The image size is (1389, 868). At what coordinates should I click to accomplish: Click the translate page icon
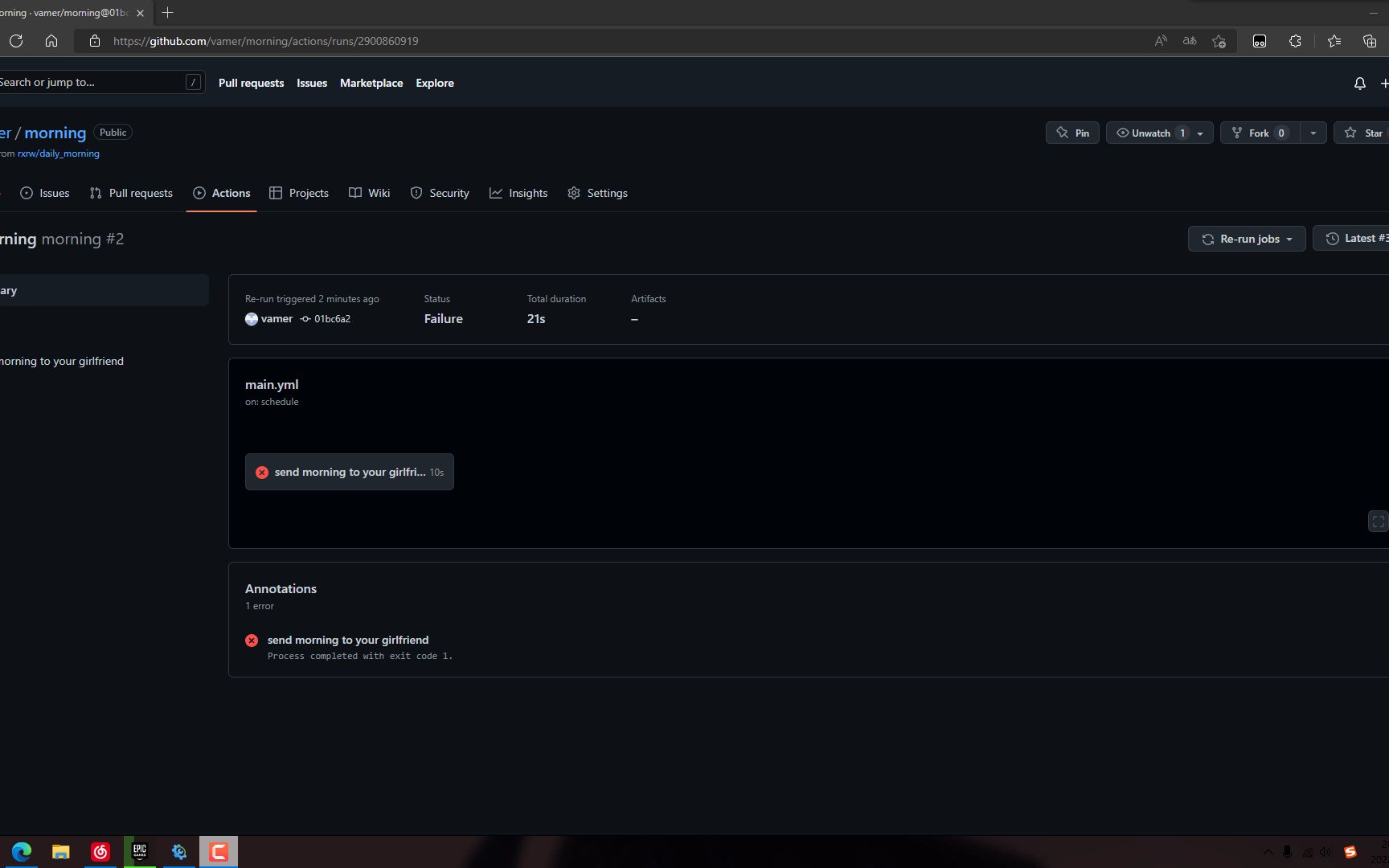1190,41
